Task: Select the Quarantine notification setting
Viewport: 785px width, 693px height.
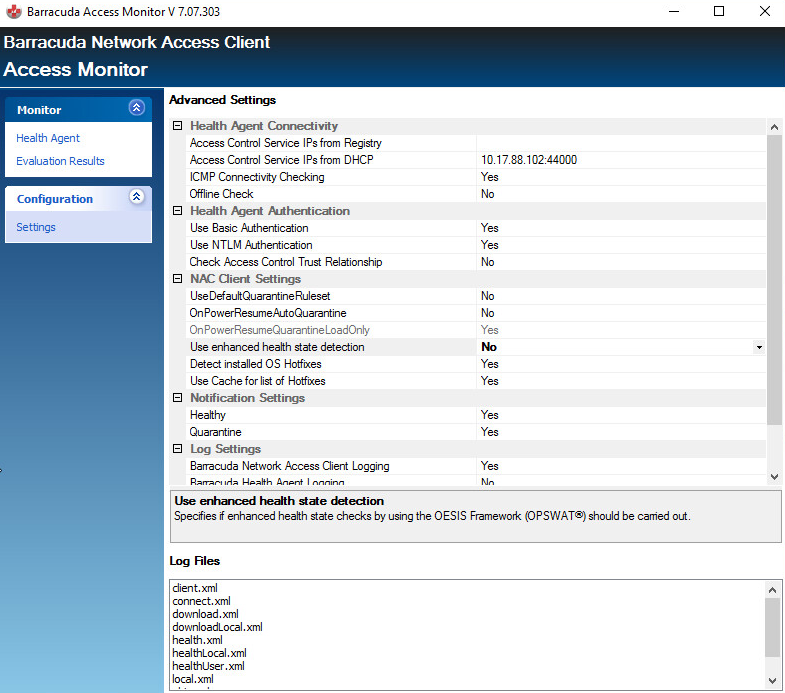Action: [475, 433]
